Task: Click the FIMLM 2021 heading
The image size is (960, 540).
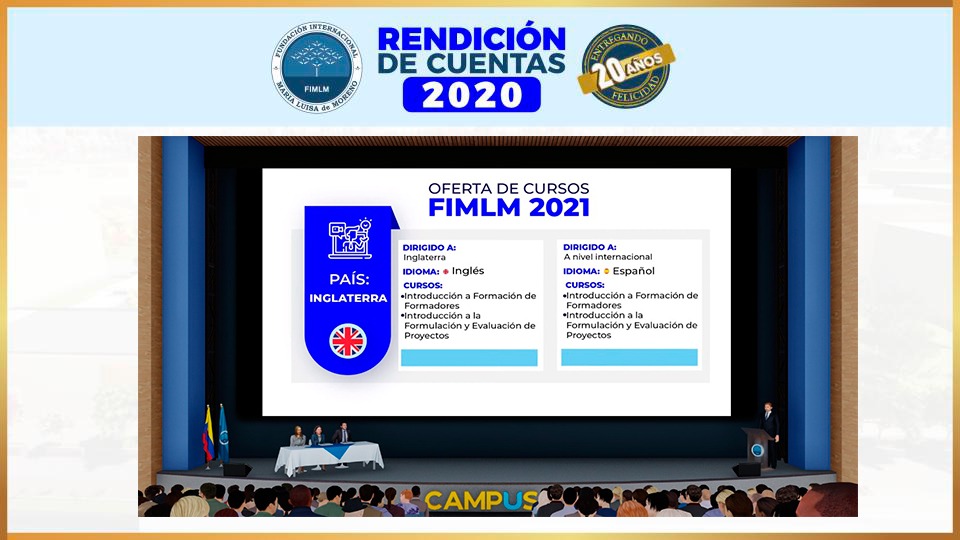Action: (x=508, y=208)
